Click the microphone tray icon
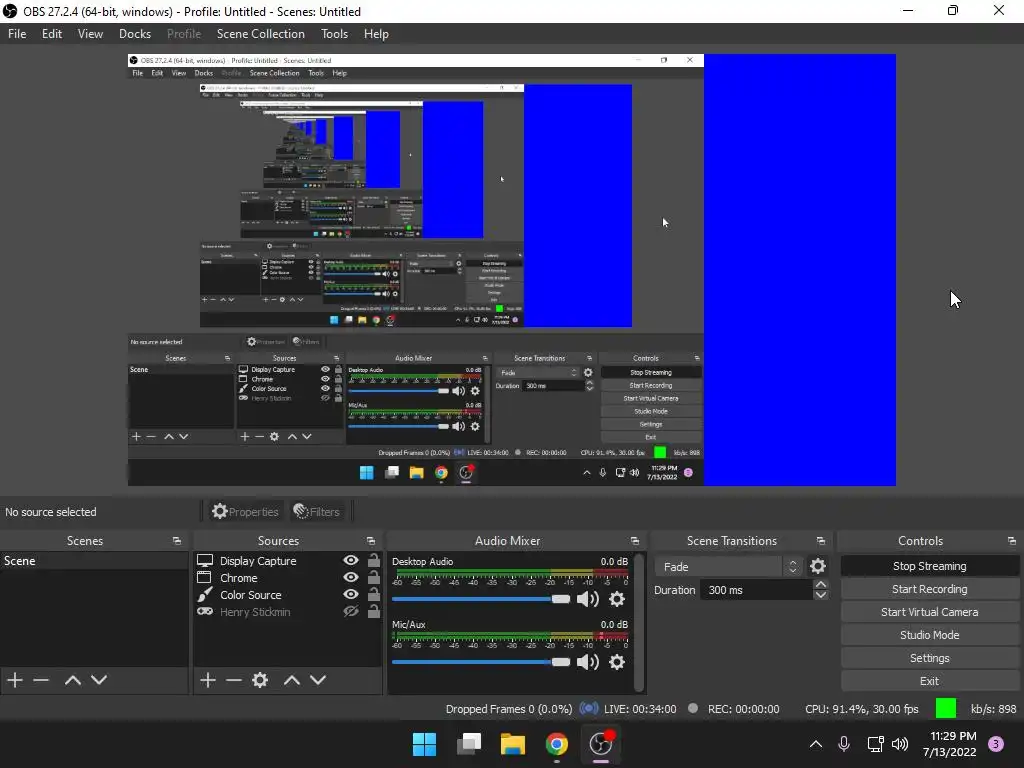1024x768 pixels. (x=844, y=744)
